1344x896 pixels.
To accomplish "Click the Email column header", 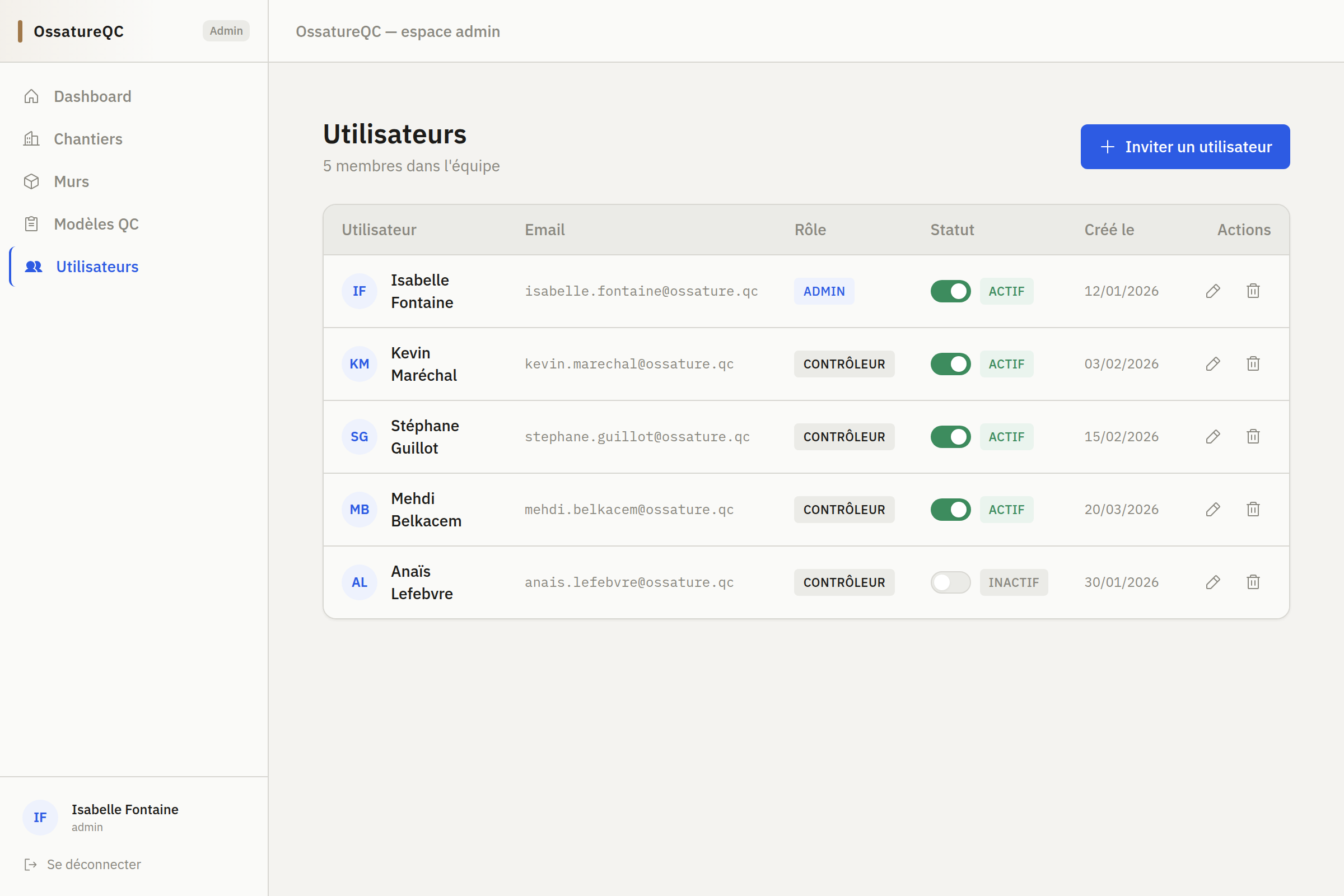I will [544, 229].
